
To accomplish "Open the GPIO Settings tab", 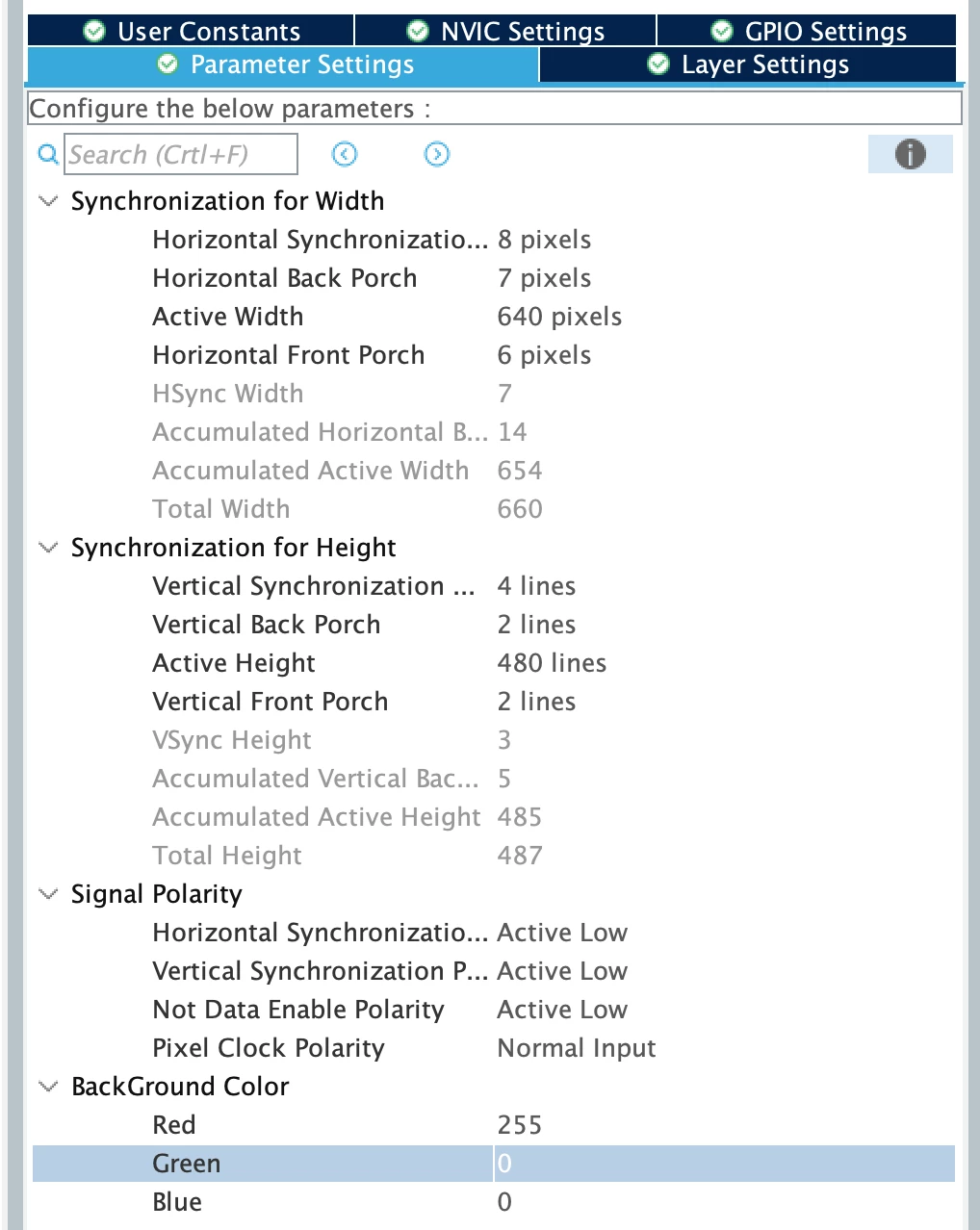I will pos(808,32).
